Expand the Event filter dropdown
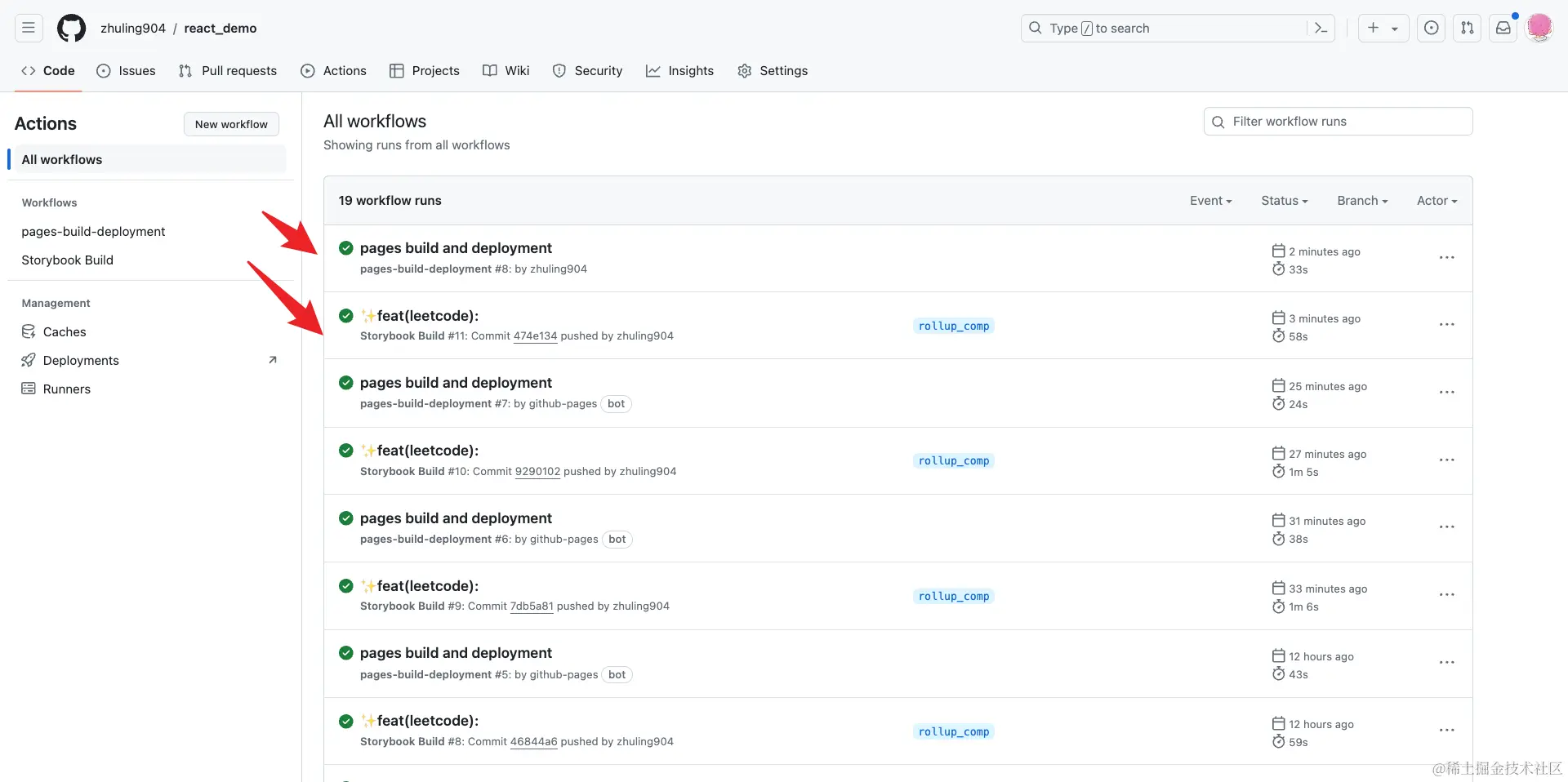The image size is (1568, 782). coord(1210,201)
